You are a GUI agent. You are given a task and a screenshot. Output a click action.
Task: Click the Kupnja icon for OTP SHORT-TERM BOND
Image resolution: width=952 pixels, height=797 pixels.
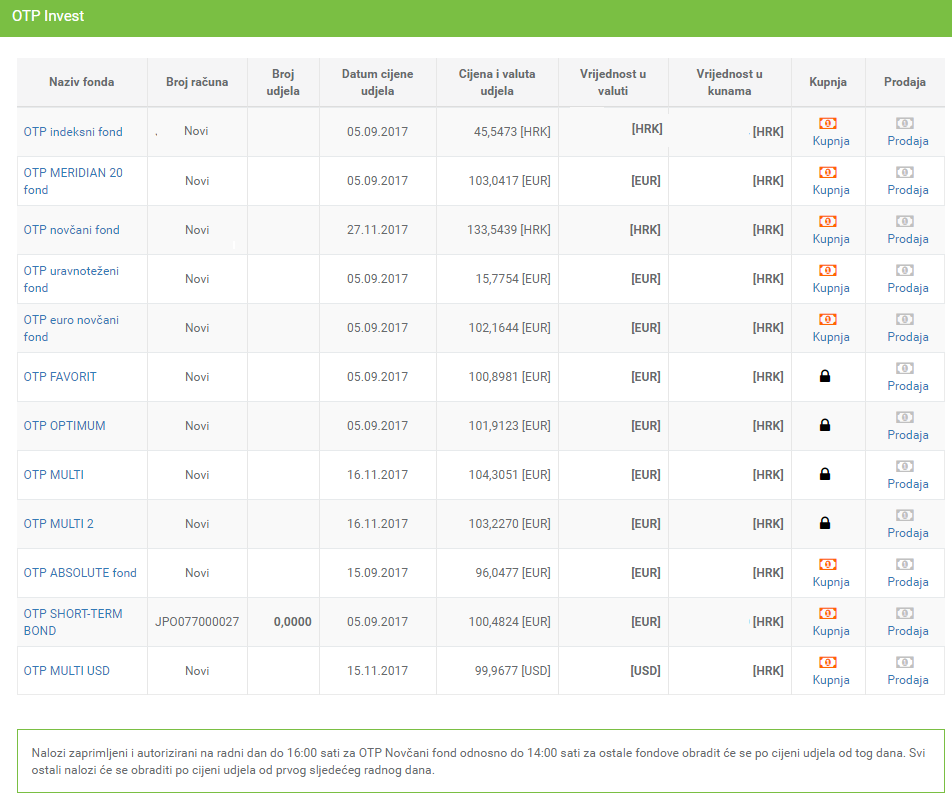pos(828,614)
